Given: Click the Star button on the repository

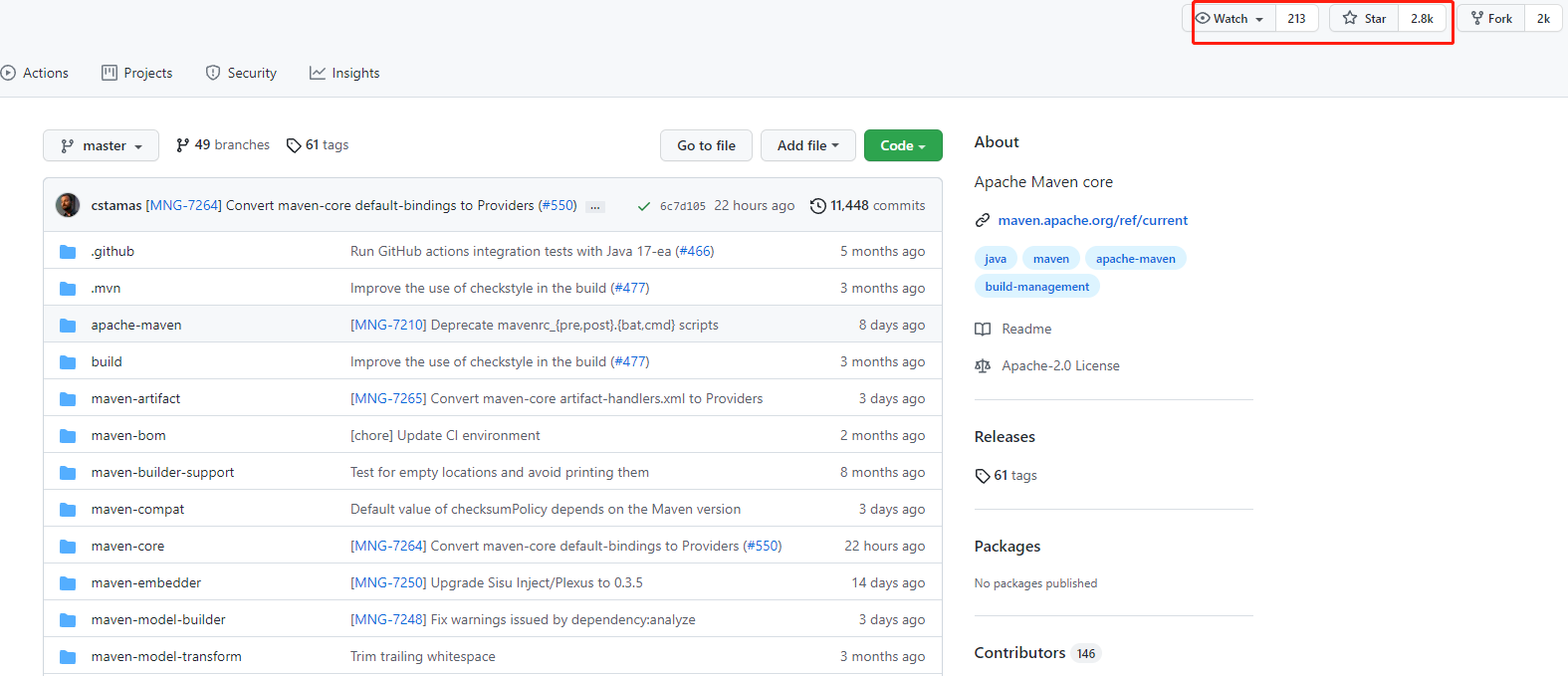Looking at the screenshot, I should (1364, 19).
